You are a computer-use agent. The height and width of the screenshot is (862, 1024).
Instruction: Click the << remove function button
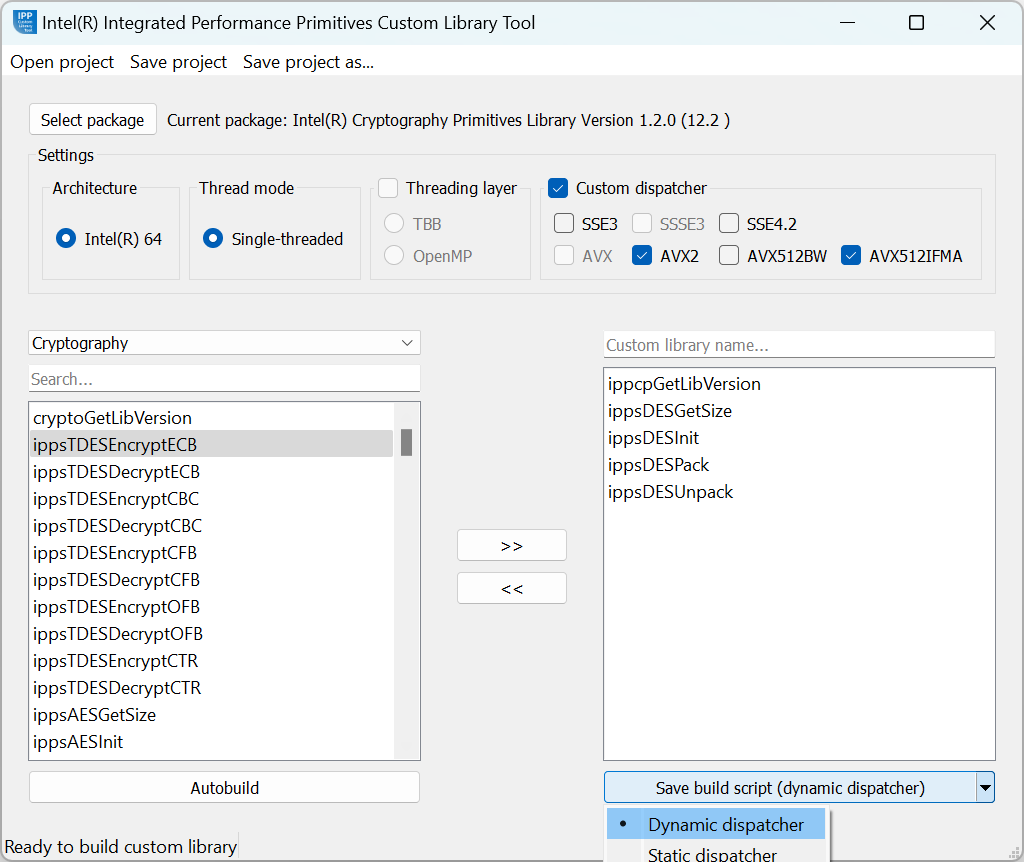click(x=511, y=589)
